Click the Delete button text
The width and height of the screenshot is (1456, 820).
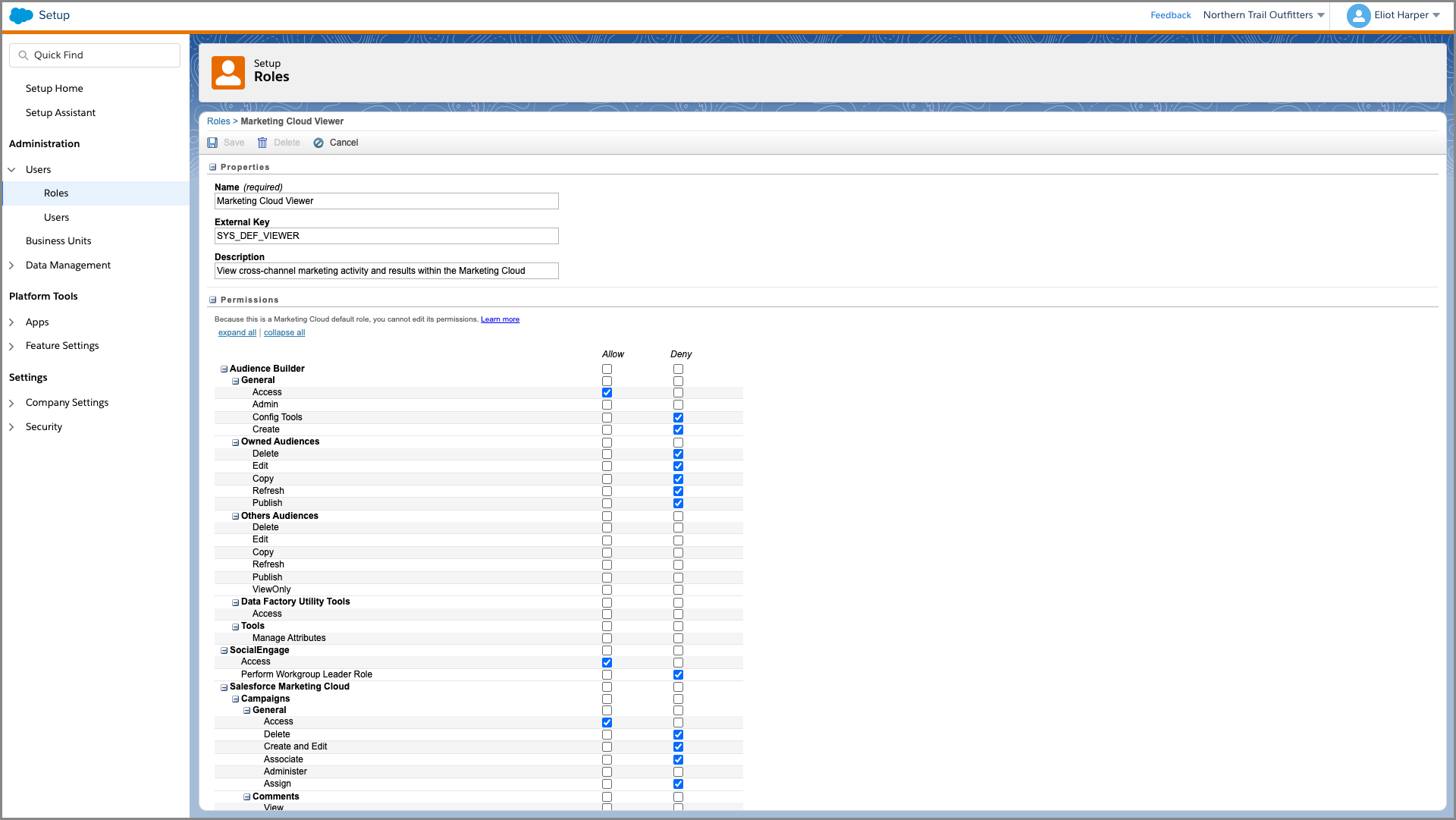(287, 143)
